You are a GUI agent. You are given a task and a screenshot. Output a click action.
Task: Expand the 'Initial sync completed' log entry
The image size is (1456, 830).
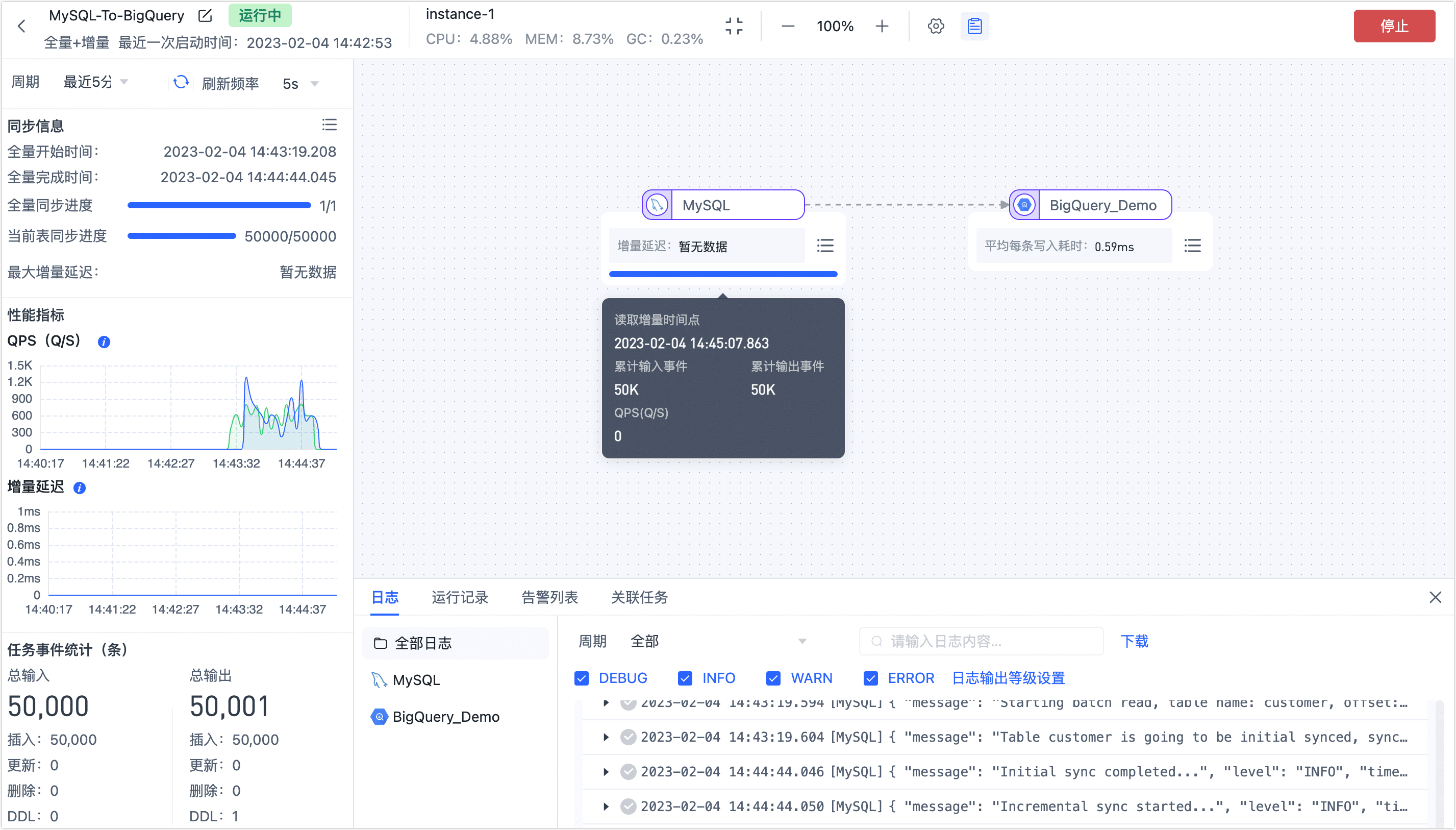pyautogui.click(x=606, y=771)
